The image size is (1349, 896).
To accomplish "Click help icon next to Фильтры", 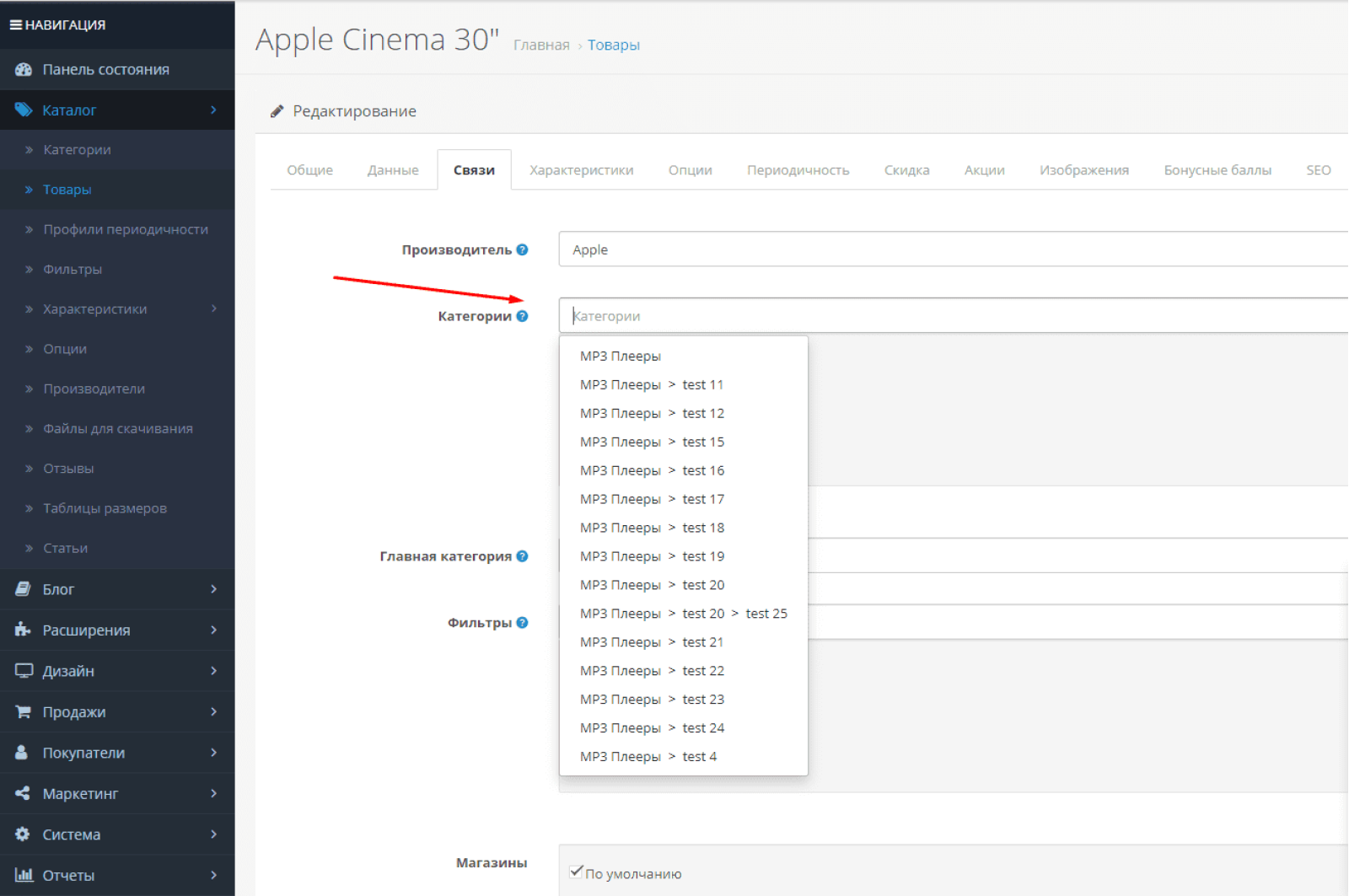I will 522,623.
